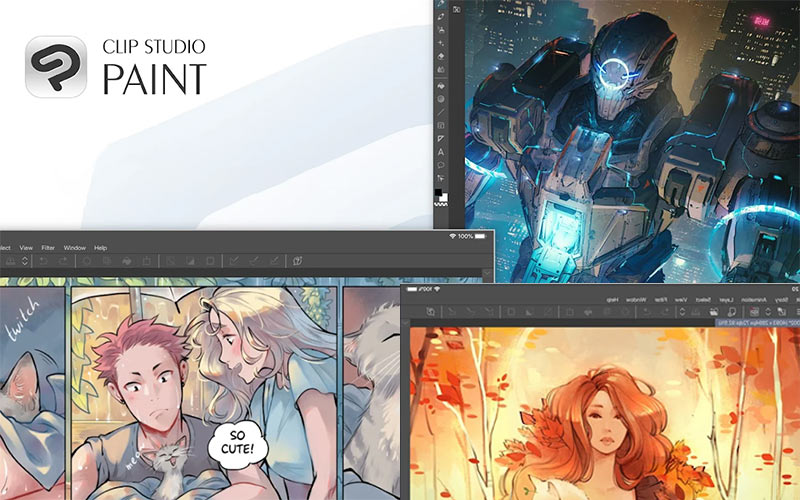Click Undo in comic window command bar
Viewport: 800px width, 500px height.
(42, 261)
